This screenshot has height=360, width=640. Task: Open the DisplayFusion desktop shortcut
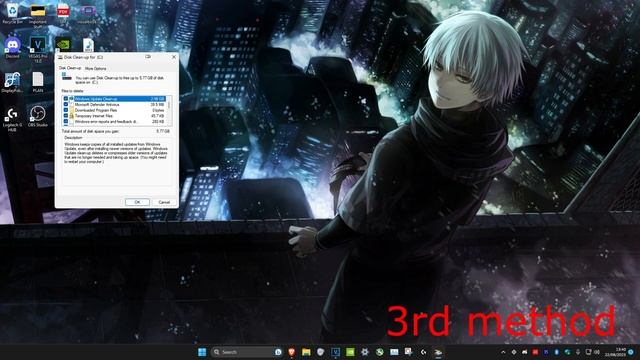pos(12,82)
